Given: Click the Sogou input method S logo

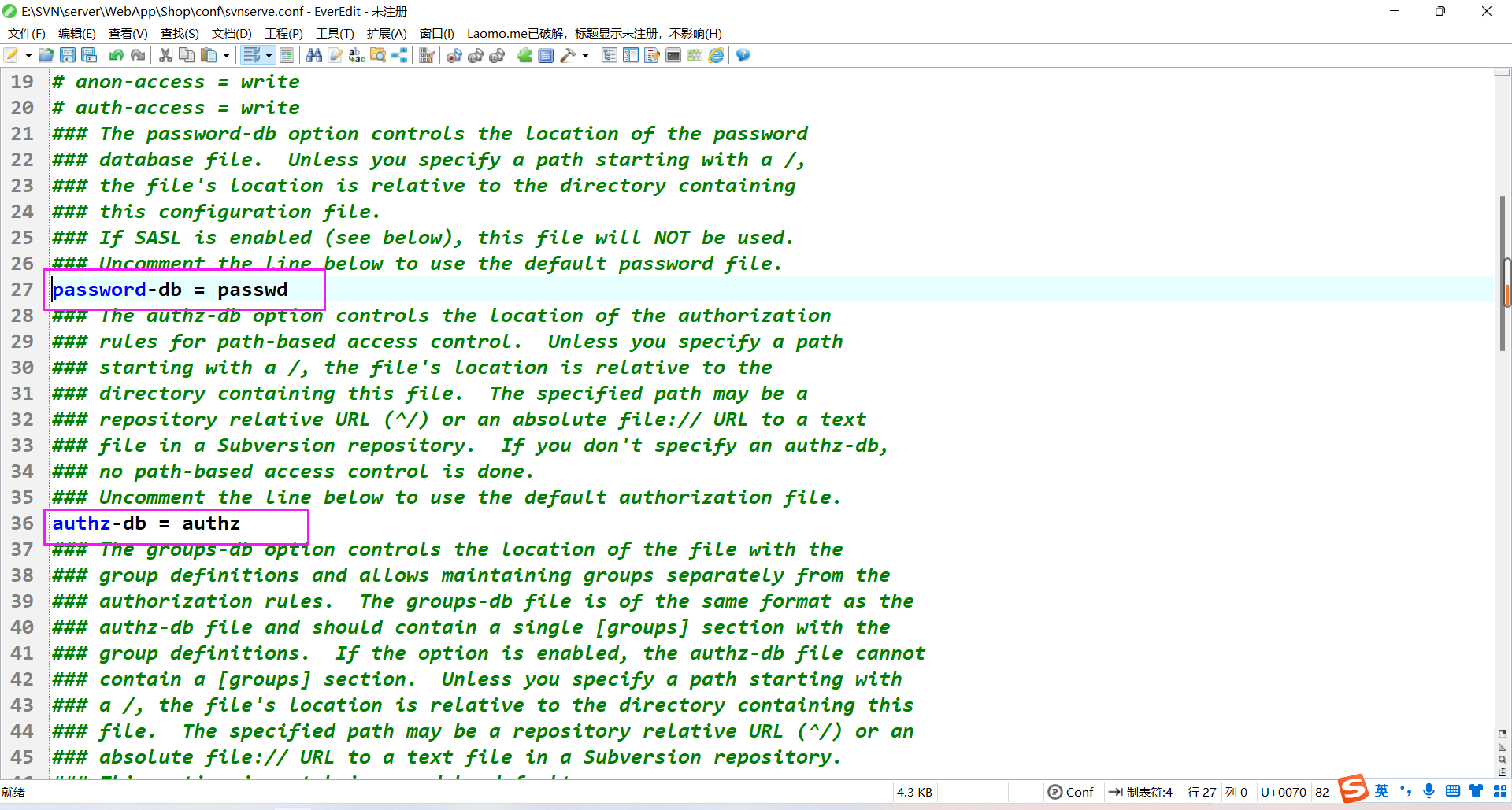Looking at the screenshot, I should (1354, 789).
